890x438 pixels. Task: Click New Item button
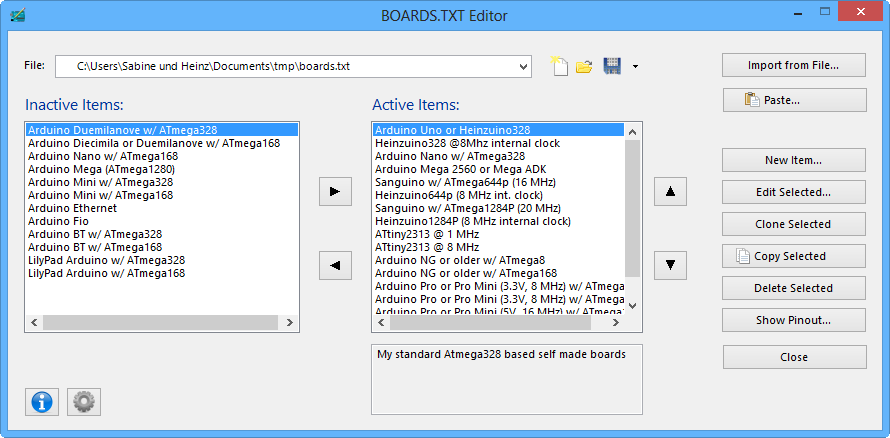(794, 160)
